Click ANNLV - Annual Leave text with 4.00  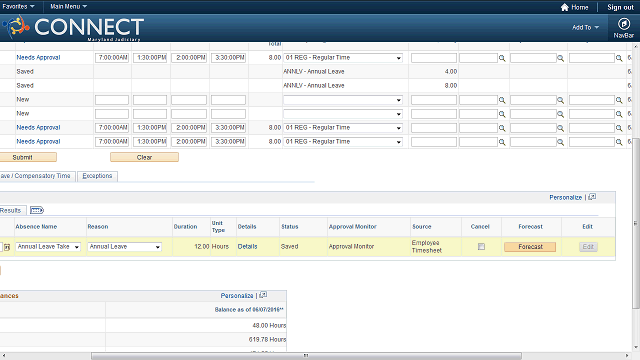313,71
